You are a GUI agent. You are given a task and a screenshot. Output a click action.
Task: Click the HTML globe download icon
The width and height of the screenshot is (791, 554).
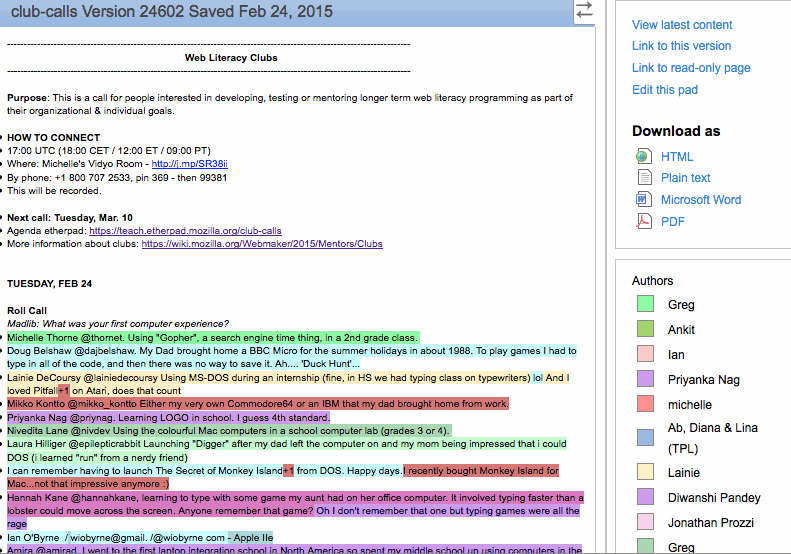click(644, 156)
